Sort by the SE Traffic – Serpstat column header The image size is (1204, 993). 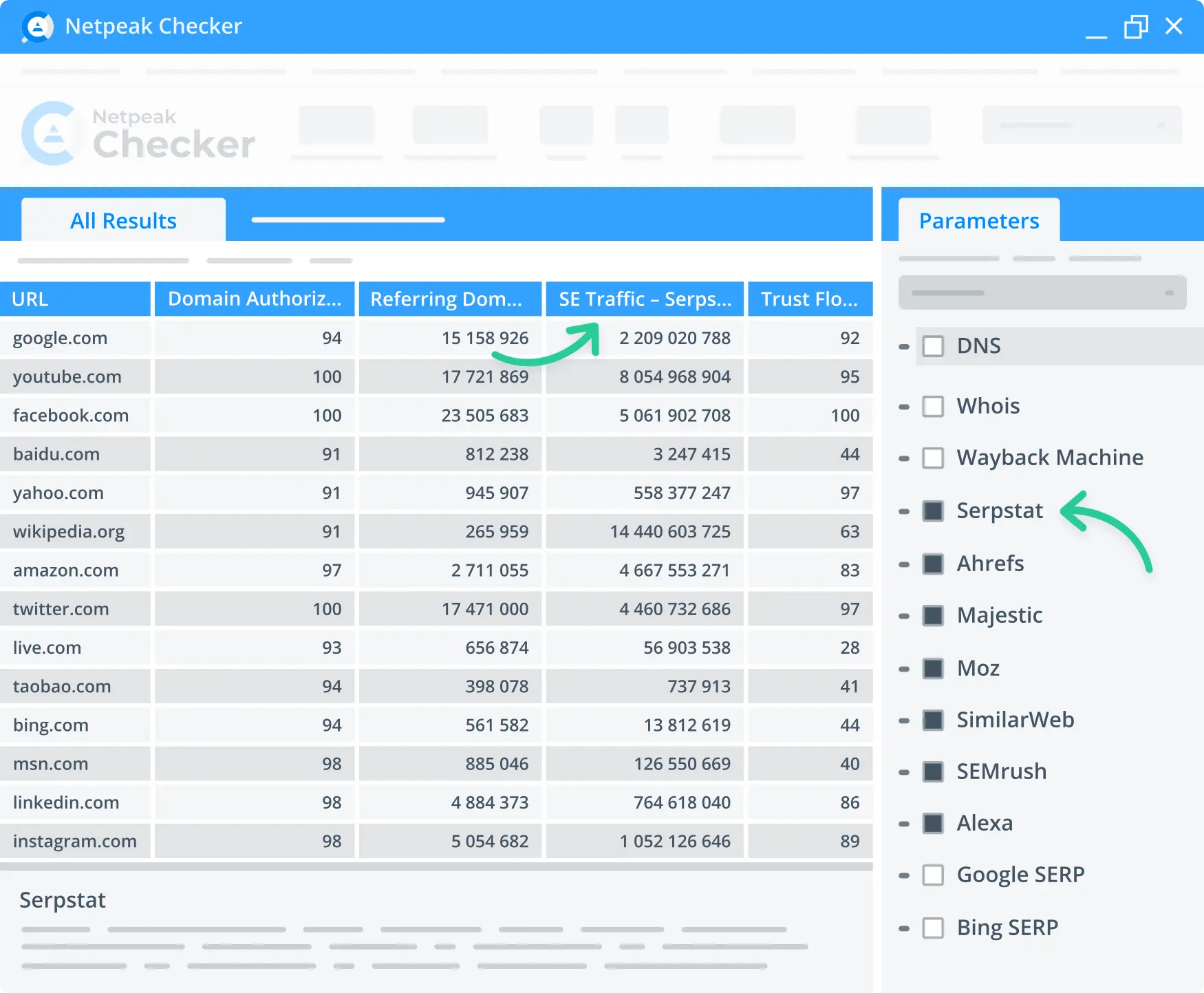(644, 299)
